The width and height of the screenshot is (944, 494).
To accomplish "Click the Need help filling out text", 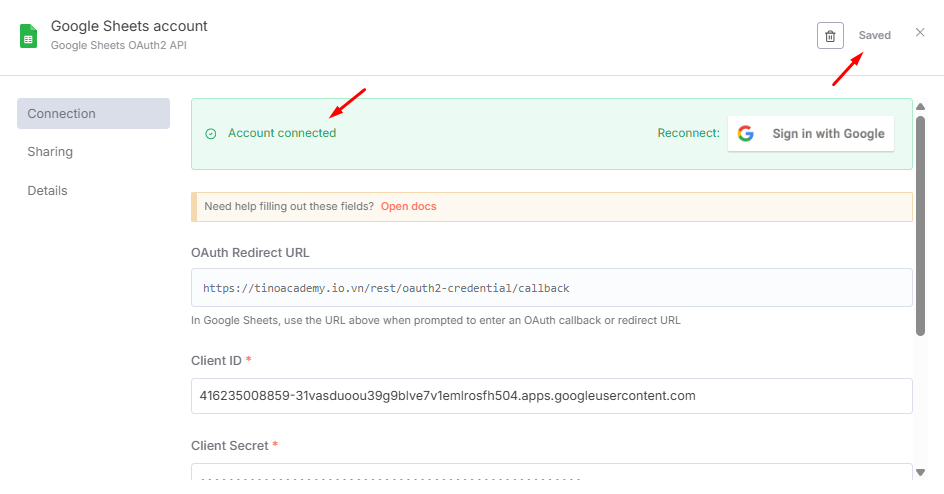I will click(x=289, y=206).
